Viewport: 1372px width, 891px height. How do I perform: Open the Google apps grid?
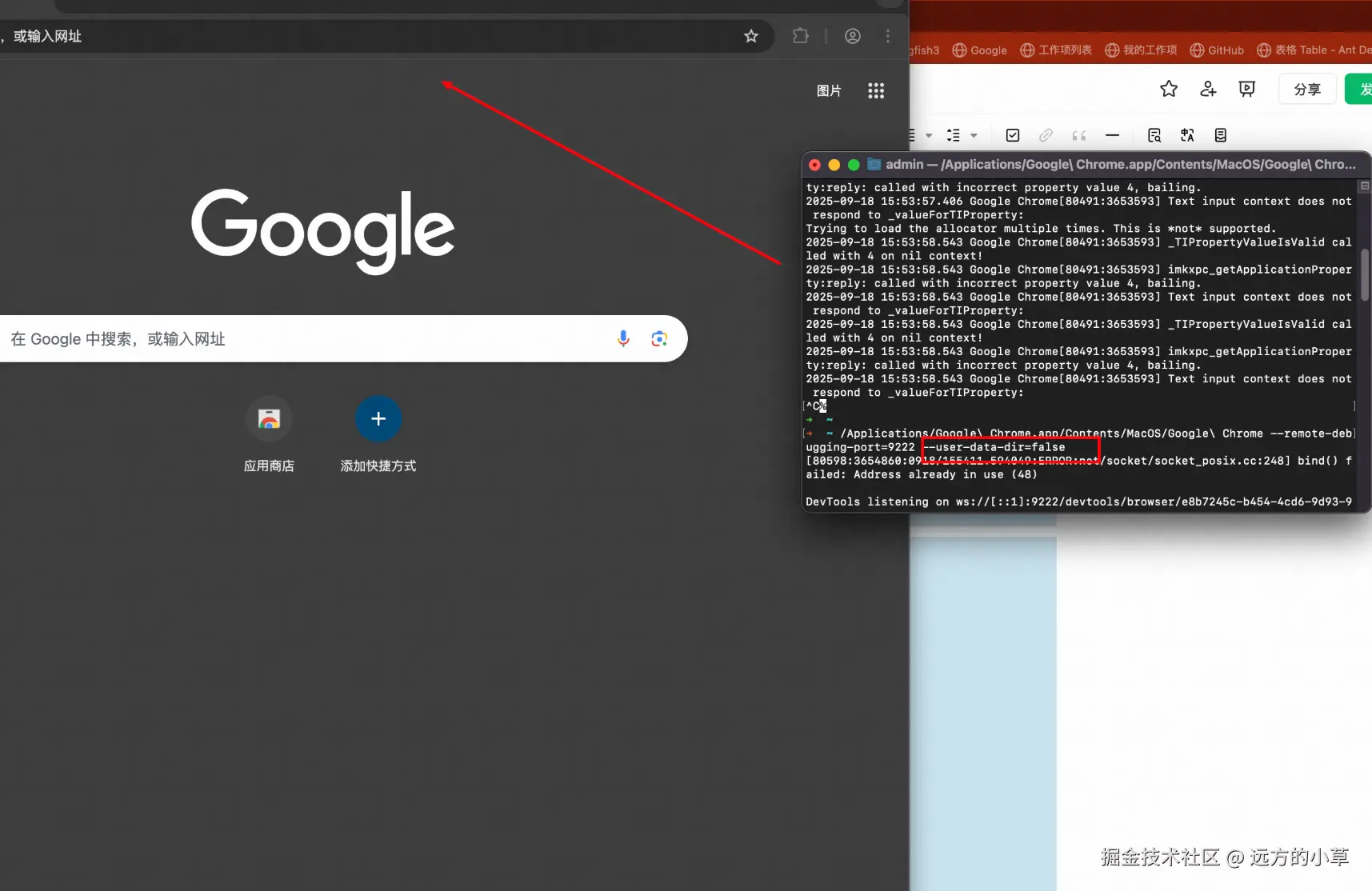pos(876,90)
